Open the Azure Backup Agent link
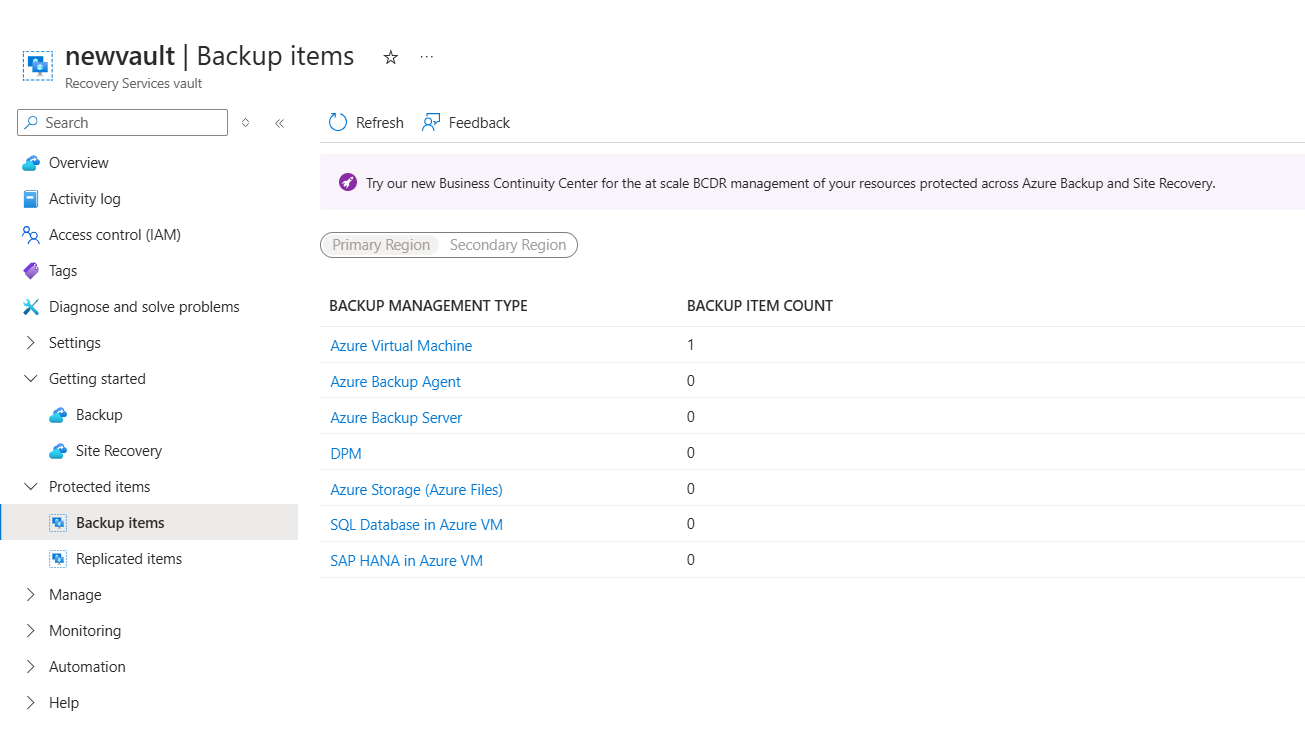Screen dimensions: 1305x739 coord(396,382)
